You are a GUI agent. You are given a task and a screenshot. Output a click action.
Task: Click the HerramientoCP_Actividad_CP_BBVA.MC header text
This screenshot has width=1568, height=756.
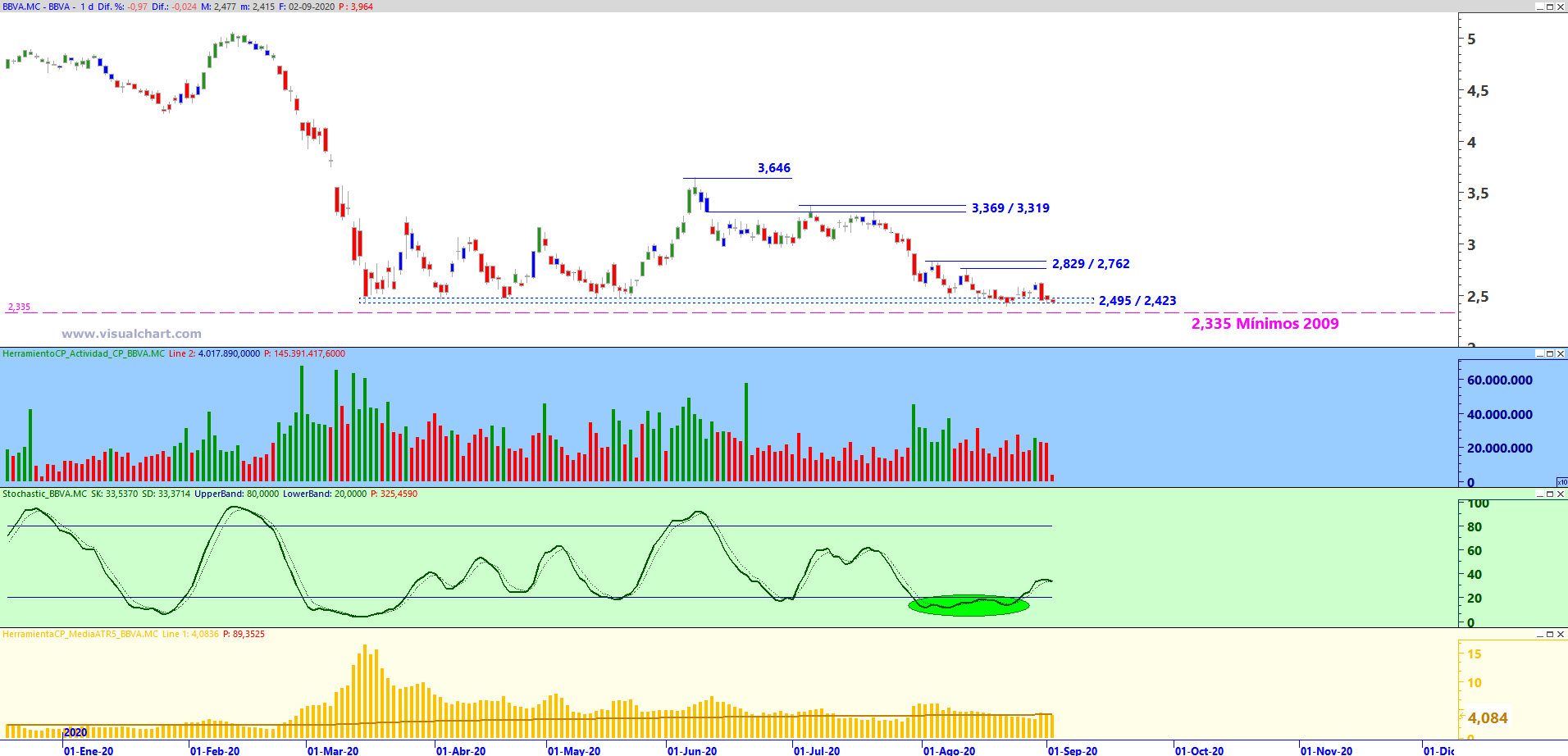click(x=84, y=353)
